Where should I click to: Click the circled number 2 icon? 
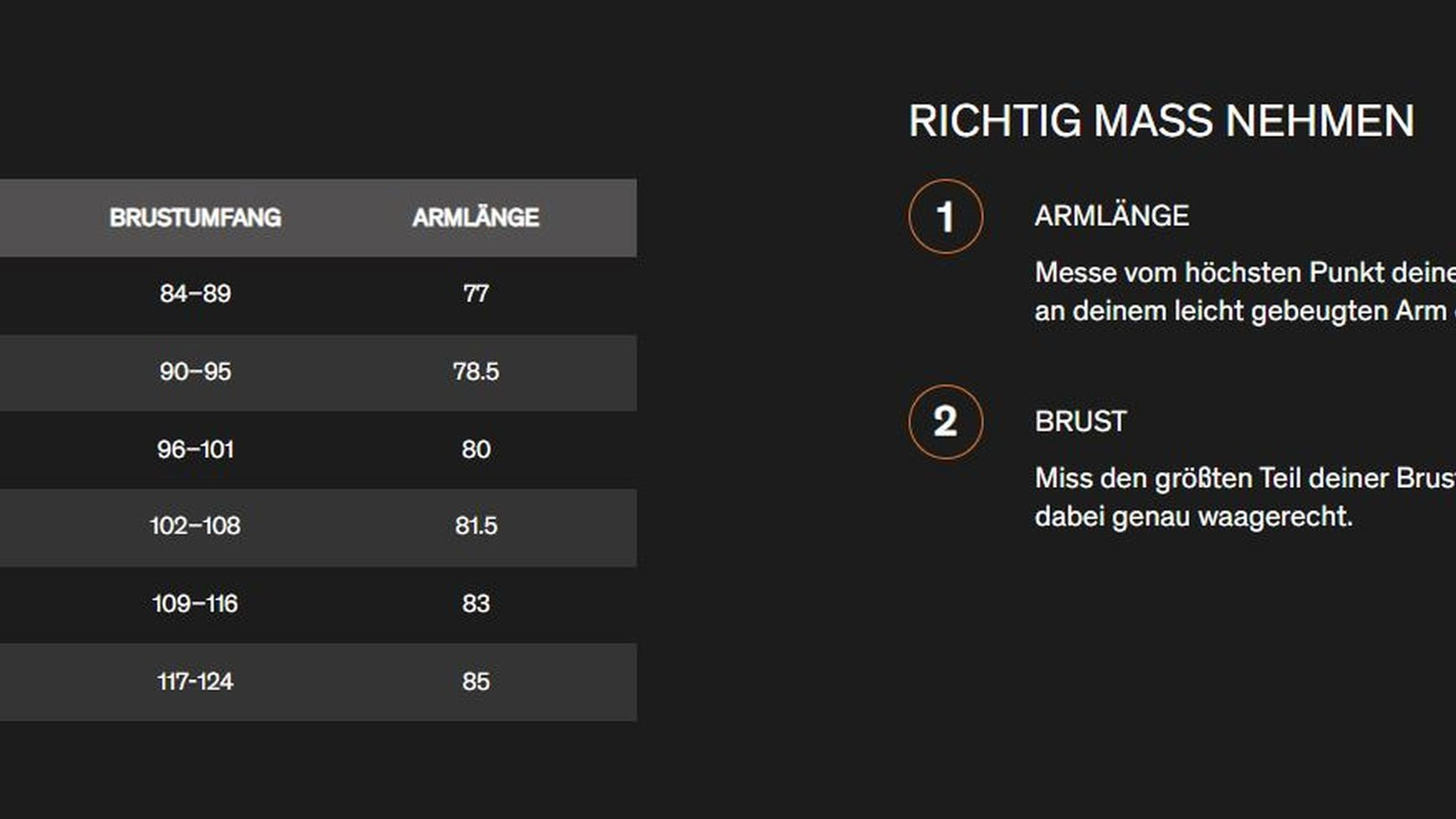point(946,422)
